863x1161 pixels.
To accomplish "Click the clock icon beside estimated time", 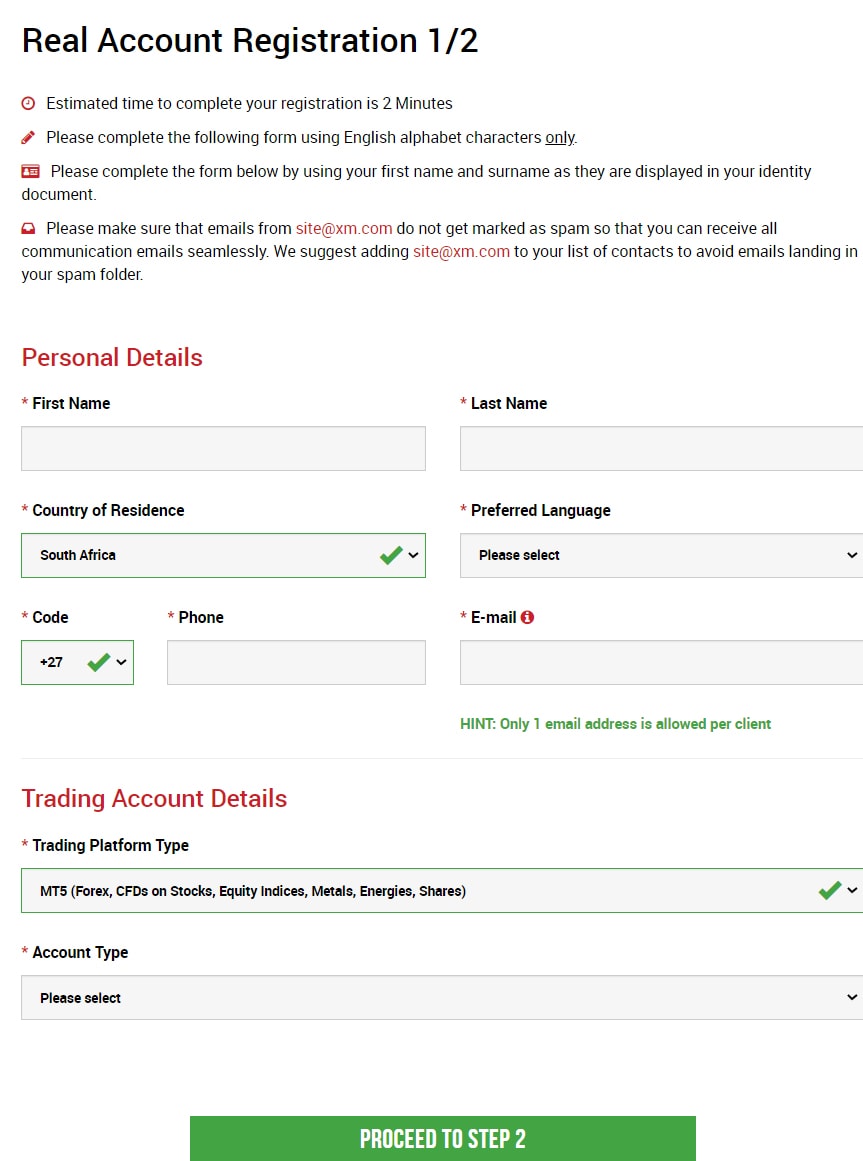I will point(28,103).
